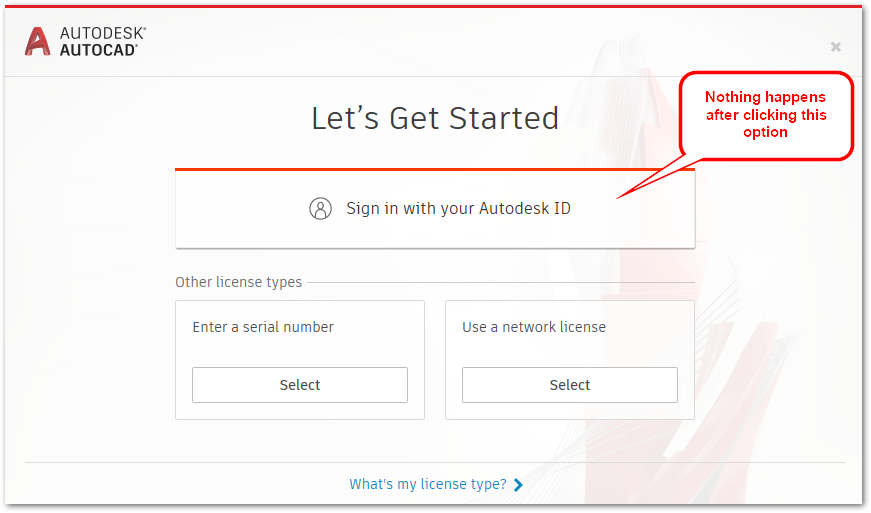Open the What's my license type link
The height and width of the screenshot is (513, 871).
[x=428, y=484]
